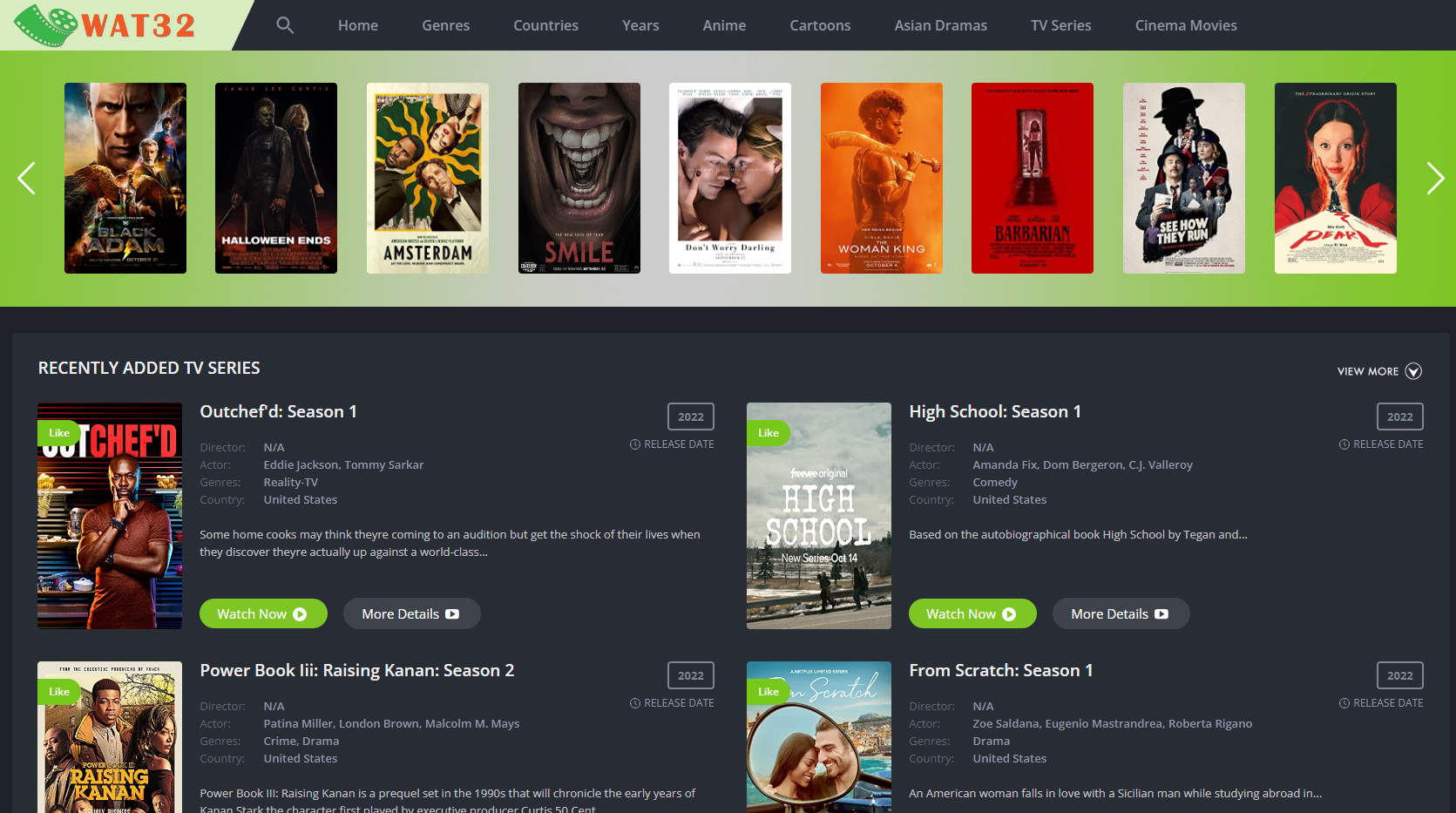Go to the Anime section
This screenshot has width=1456, height=813.
point(724,25)
